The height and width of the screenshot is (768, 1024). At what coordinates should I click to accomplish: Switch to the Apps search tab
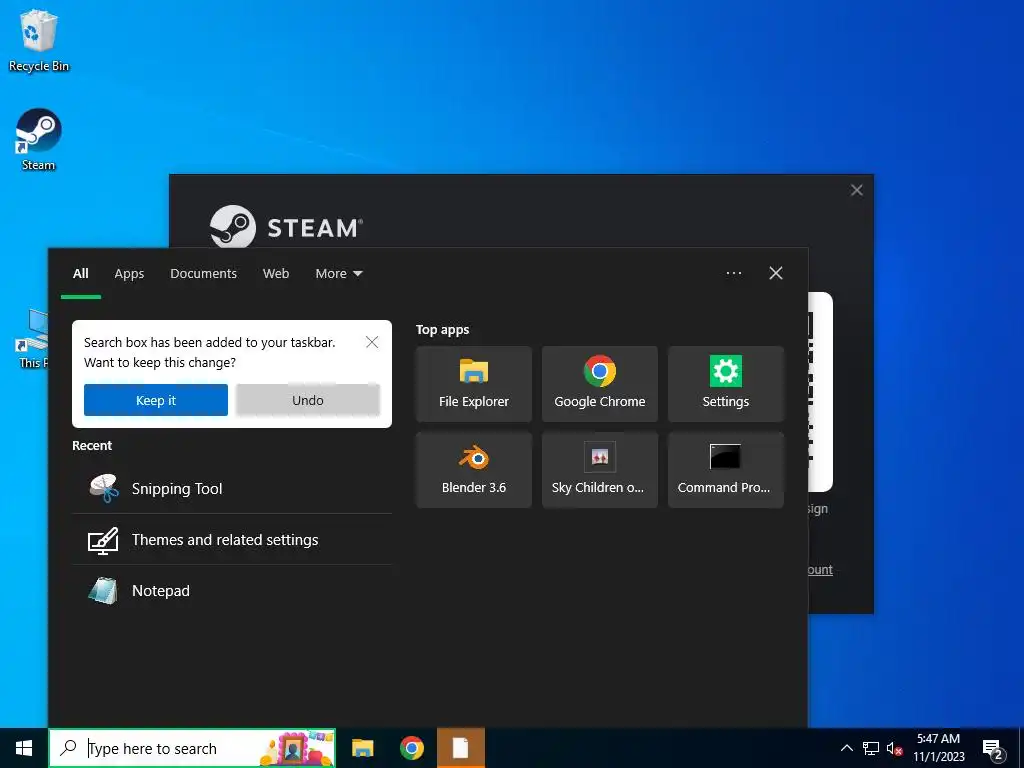[x=129, y=274]
